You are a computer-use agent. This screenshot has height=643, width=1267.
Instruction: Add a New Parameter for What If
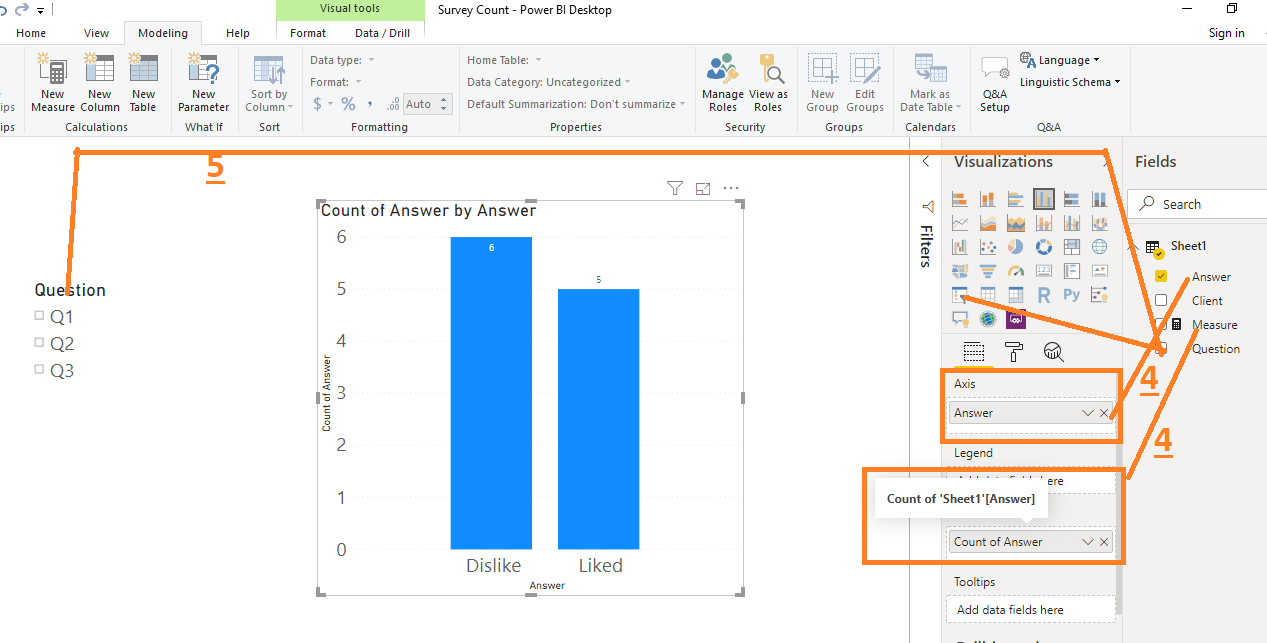(203, 83)
